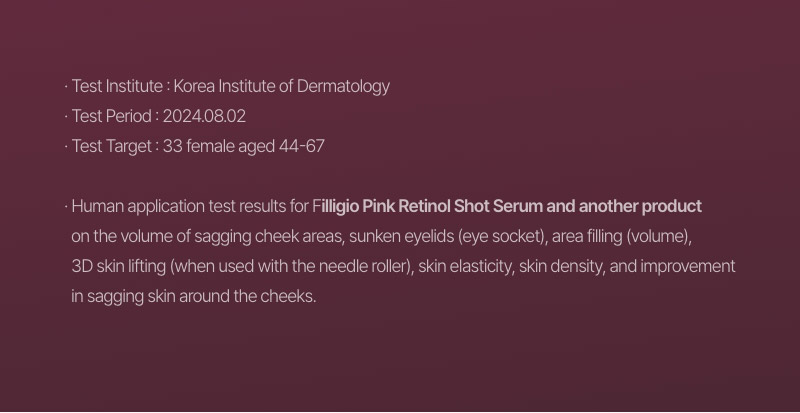Select the "Korea Institute of Dermatology" text
This screenshot has width=800, height=413.
click(282, 86)
